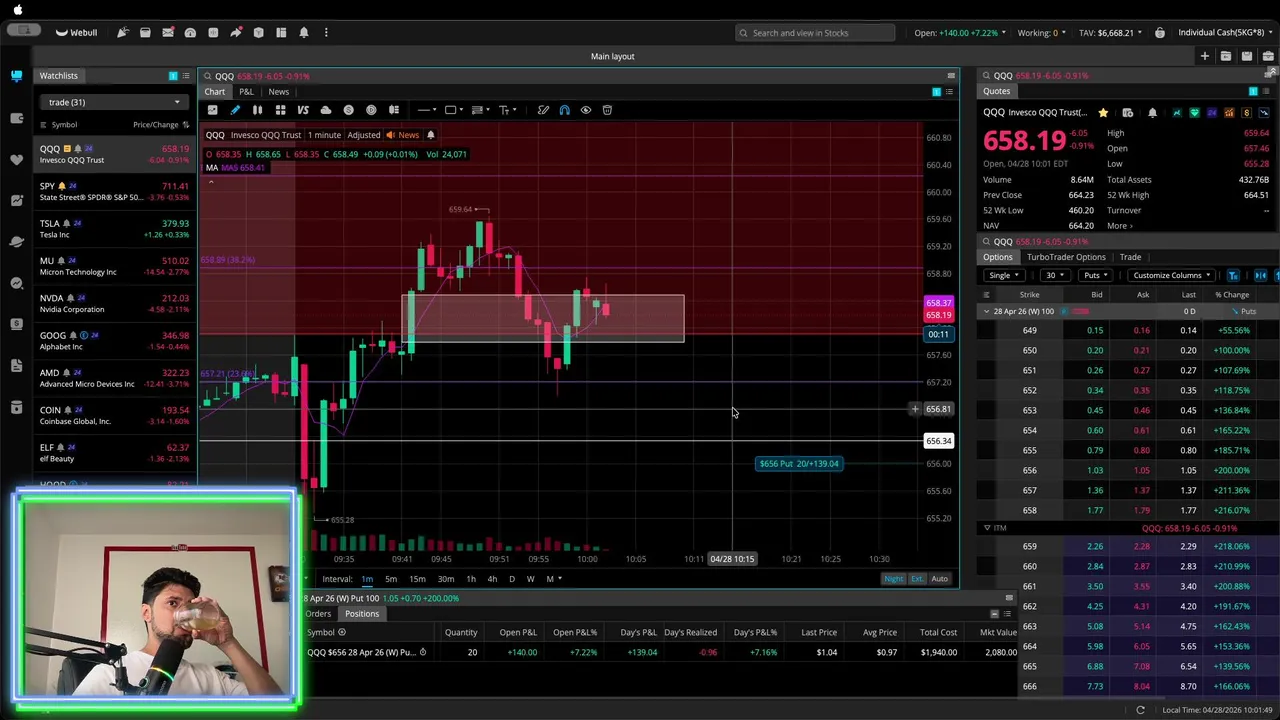Open the notifications bell in top bar
Image resolution: width=1280 pixels, height=720 pixels.
[x=303, y=32]
